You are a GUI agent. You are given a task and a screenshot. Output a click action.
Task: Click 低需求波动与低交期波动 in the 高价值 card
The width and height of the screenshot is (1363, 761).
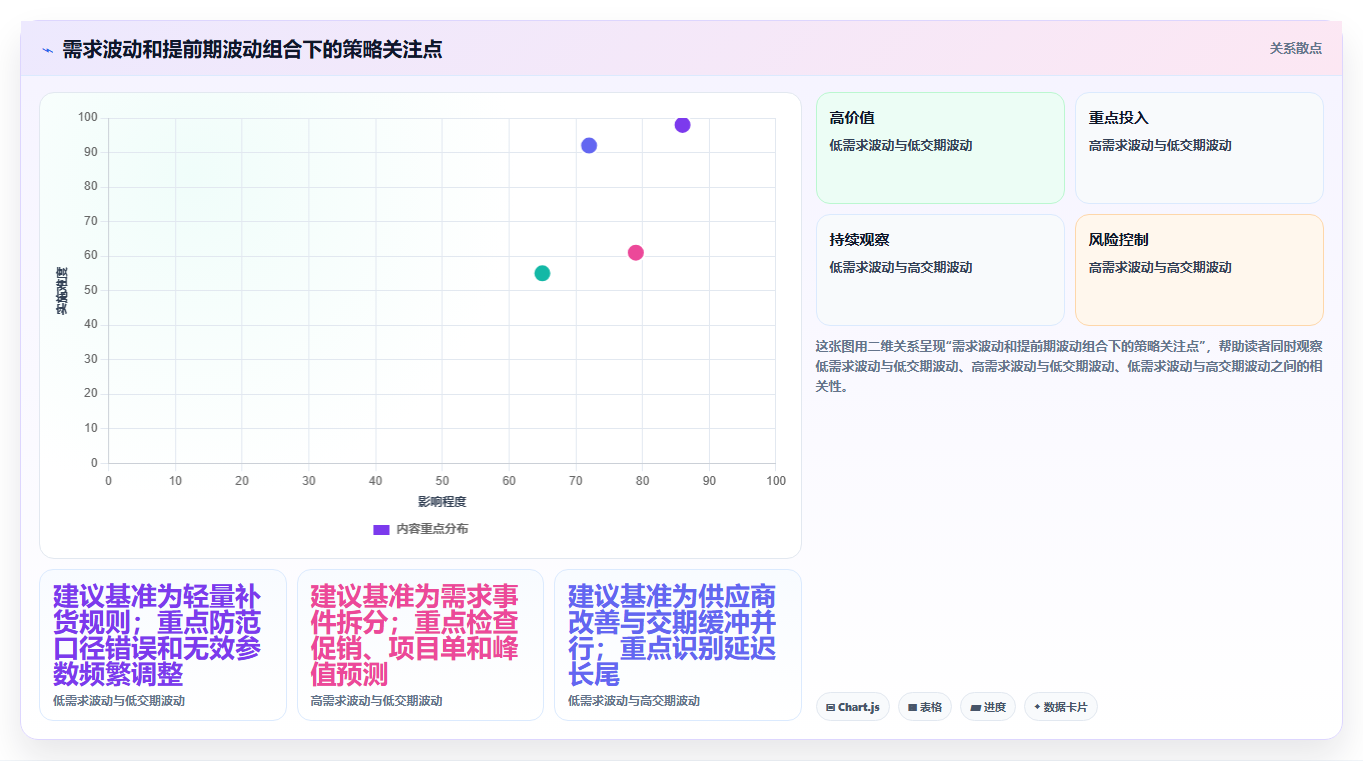pos(901,146)
